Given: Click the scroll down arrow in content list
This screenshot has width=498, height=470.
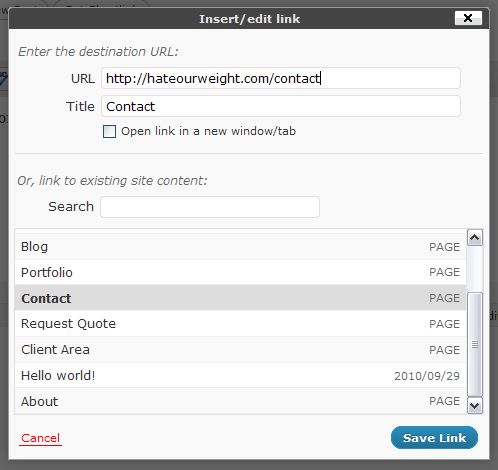Looking at the screenshot, I should (475, 405).
